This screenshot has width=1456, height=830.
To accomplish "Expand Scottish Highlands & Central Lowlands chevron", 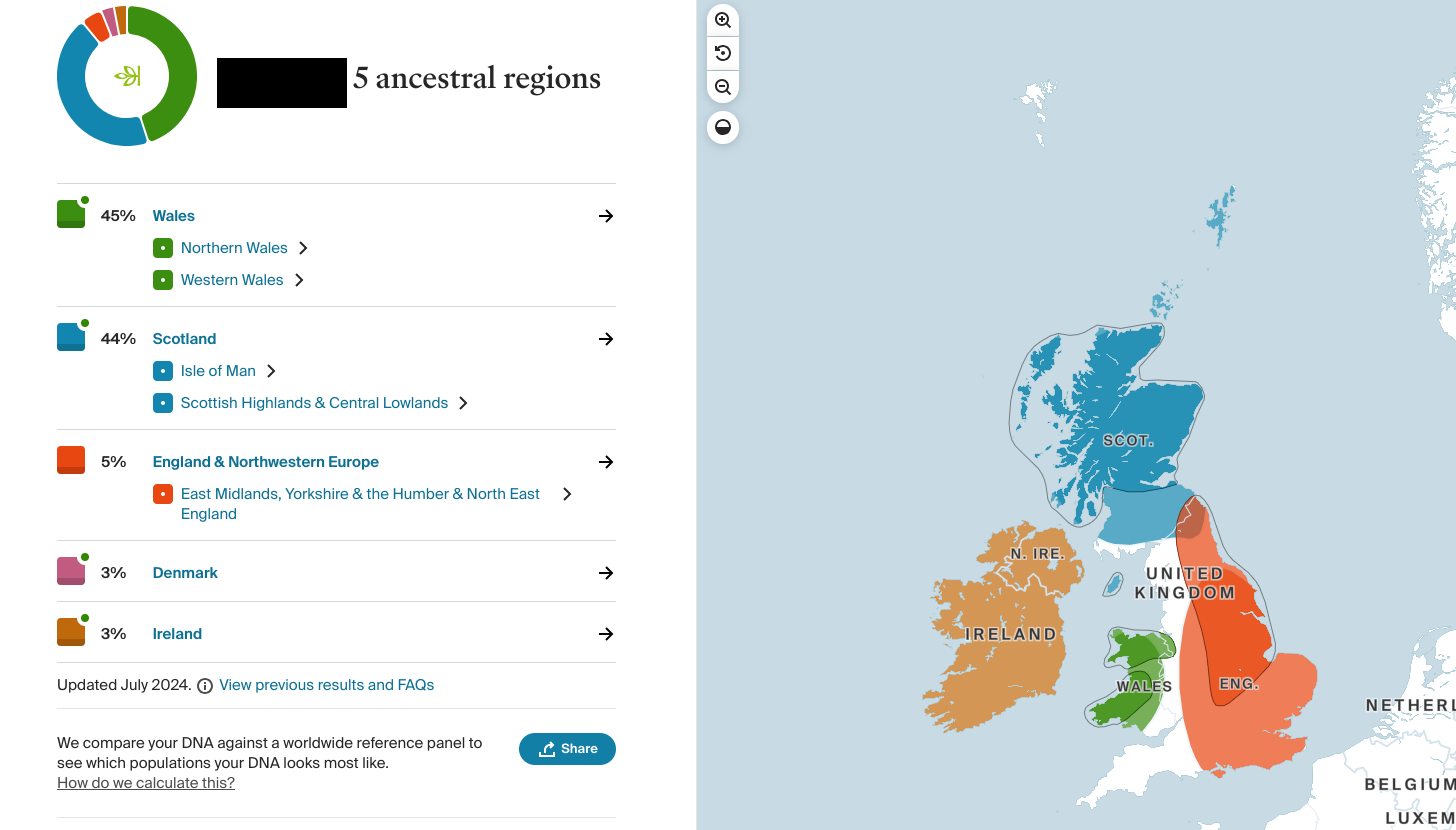I will point(463,403).
